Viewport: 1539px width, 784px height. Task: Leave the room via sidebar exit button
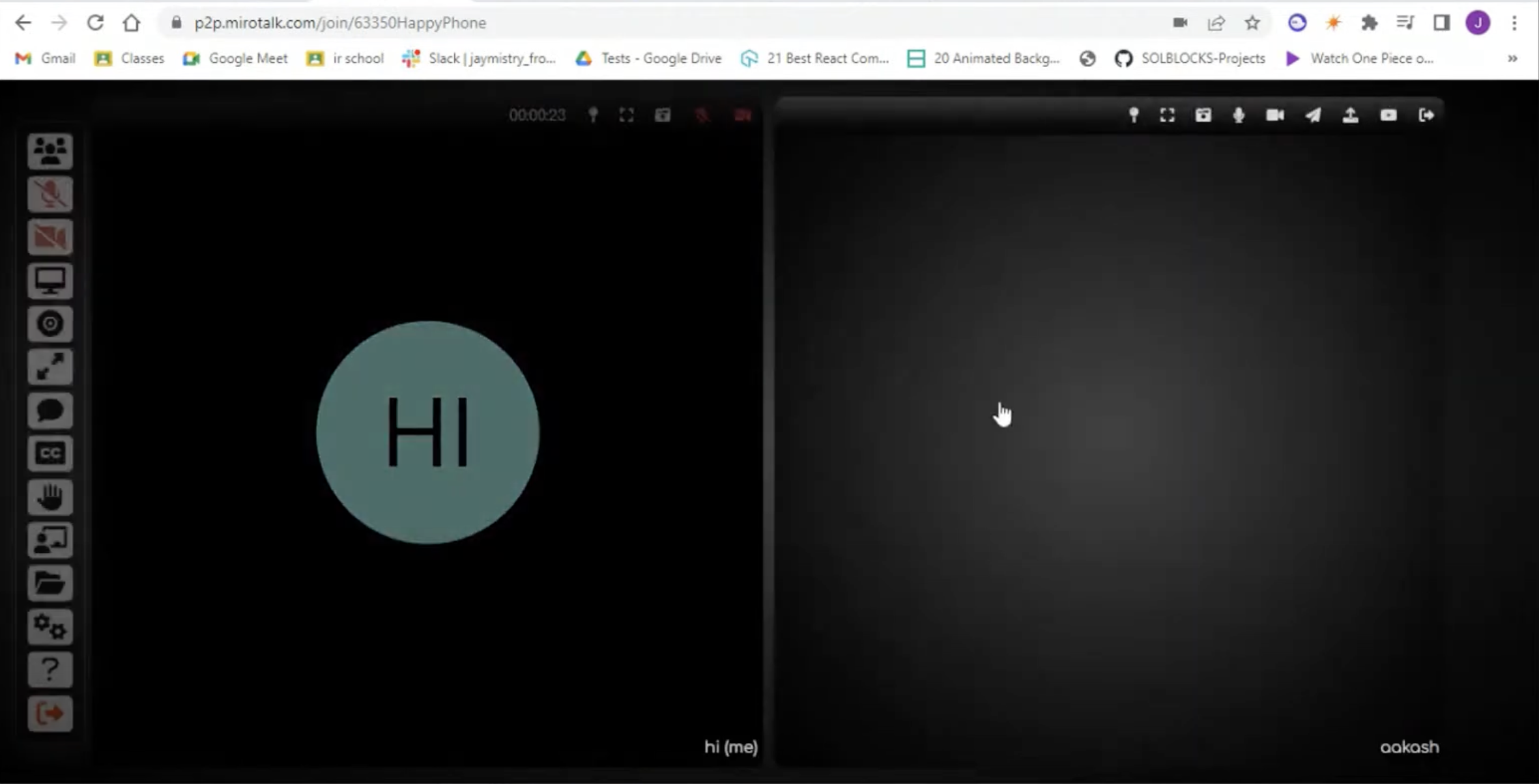click(50, 713)
